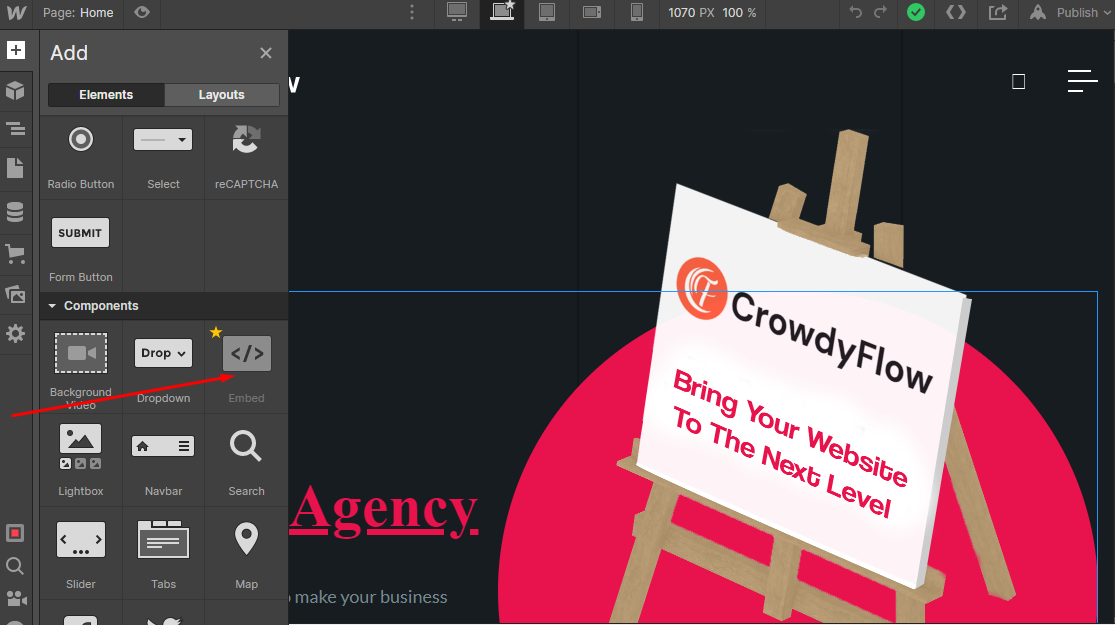Add a Radio Button element
The height and width of the screenshot is (625, 1115).
pyautogui.click(x=81, y=158)
